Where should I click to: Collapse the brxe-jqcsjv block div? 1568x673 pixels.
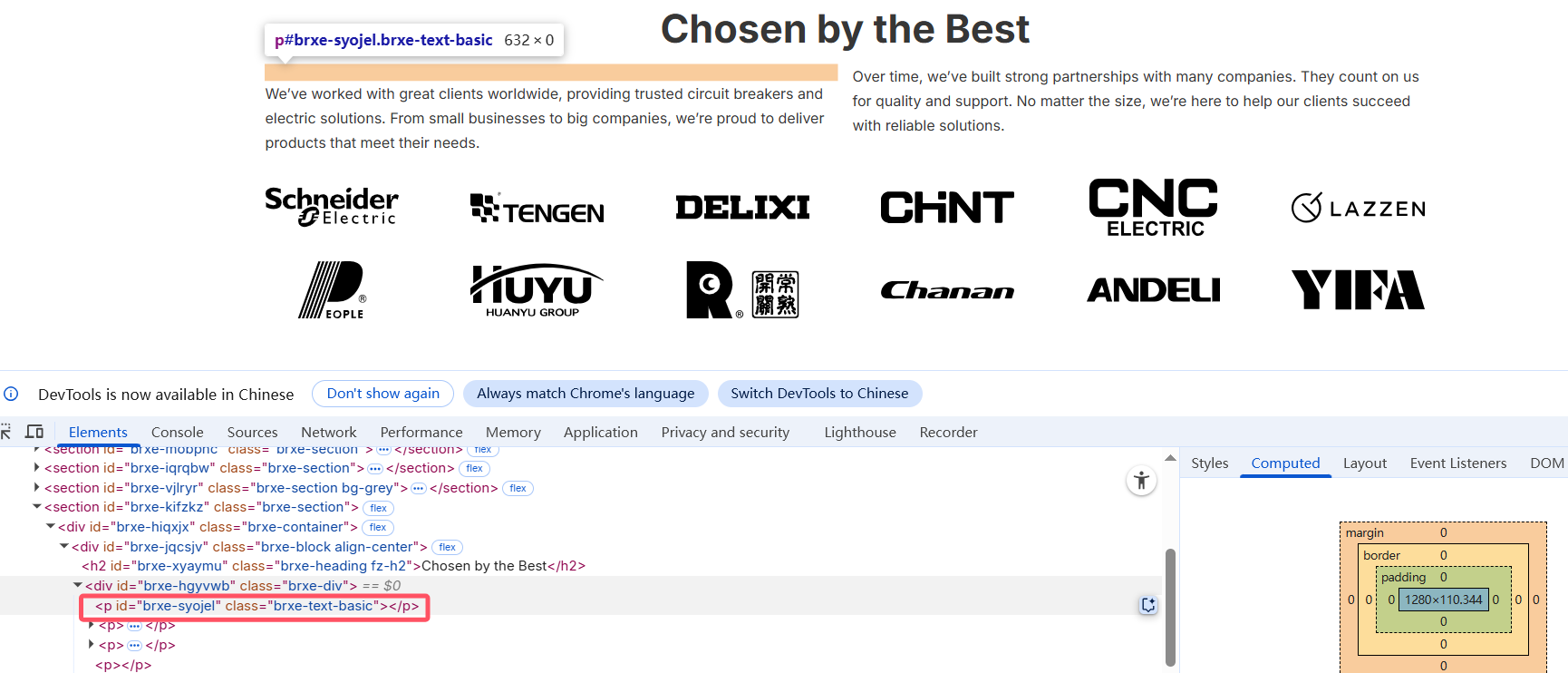64,547
